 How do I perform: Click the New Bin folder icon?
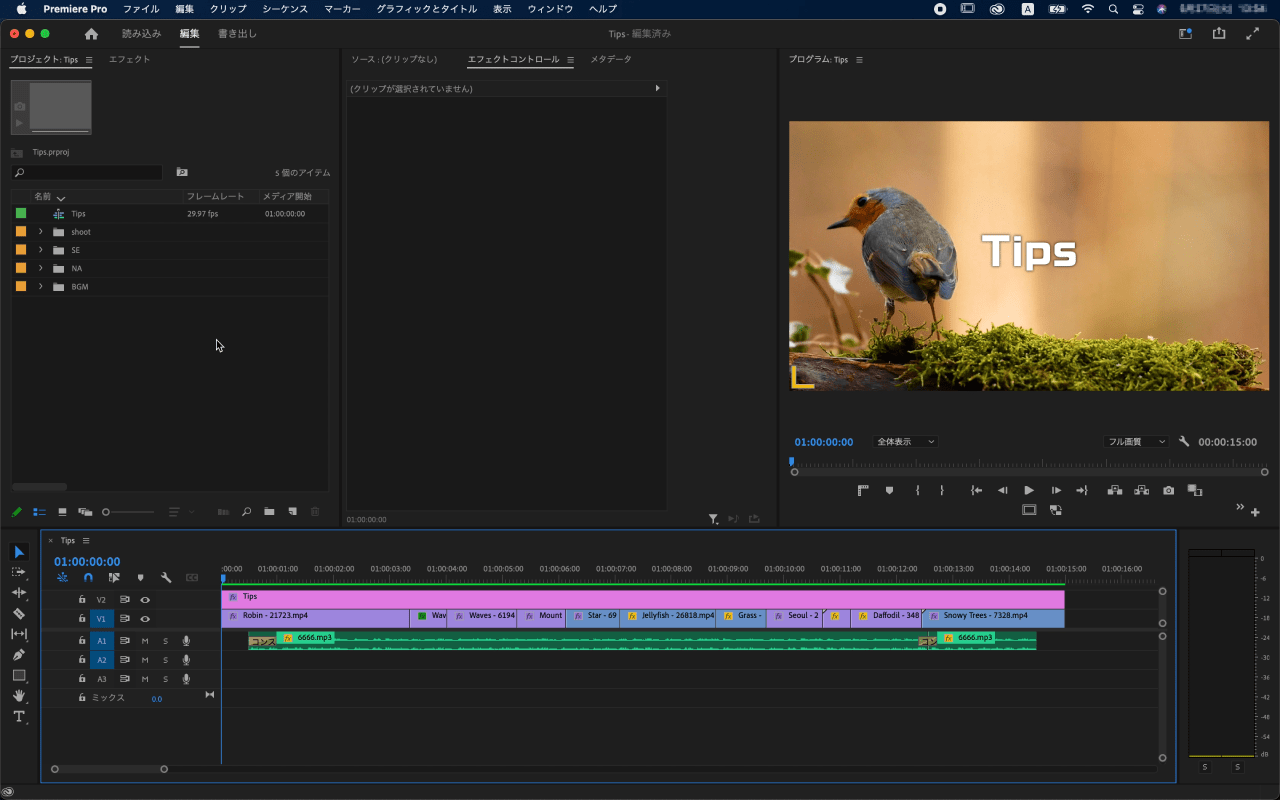pos(269,512)
